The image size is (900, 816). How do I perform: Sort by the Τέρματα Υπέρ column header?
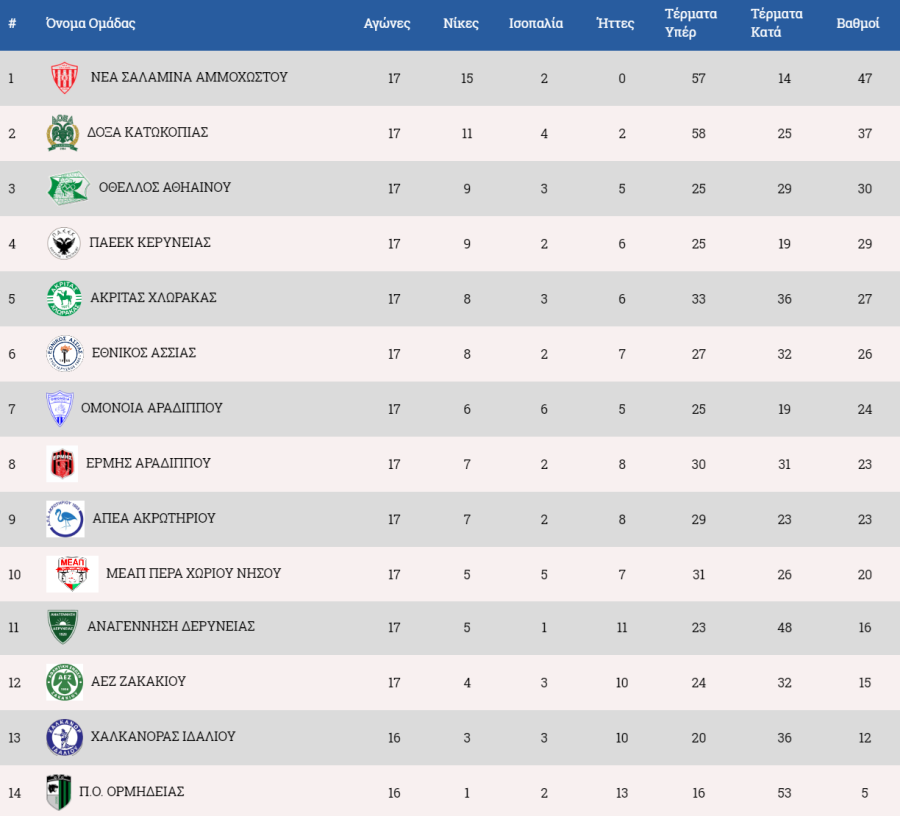tap(690, 23)
